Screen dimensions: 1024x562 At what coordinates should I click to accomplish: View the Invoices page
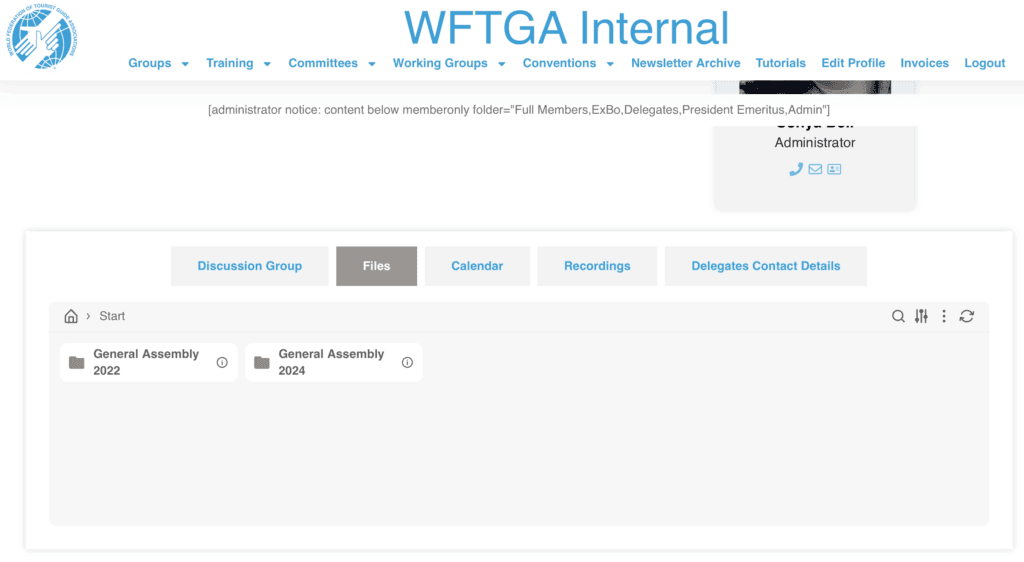click(924, 63)
